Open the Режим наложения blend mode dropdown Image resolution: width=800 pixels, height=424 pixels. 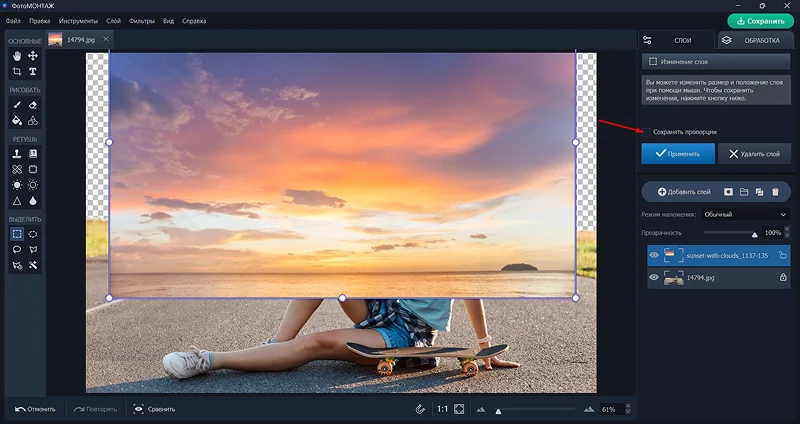click(745, 215)
